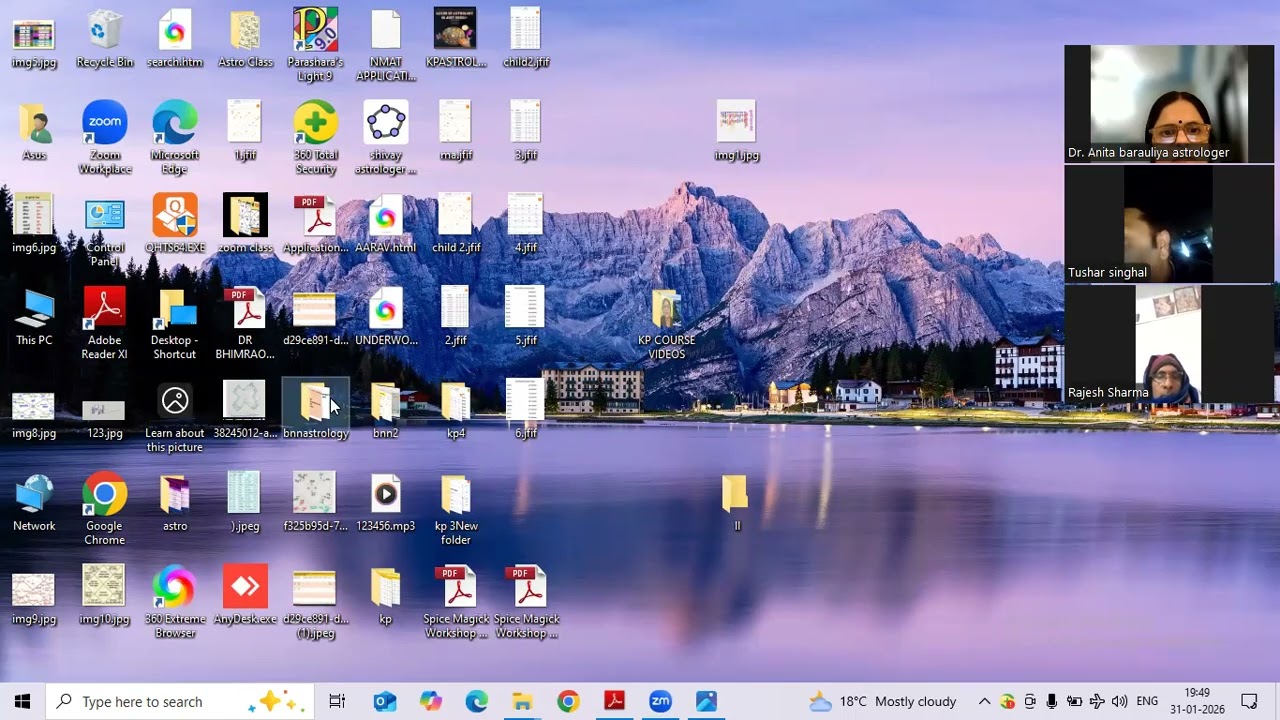
Task: Select the Google Chrome desktop shortcut
Action: 104,510
